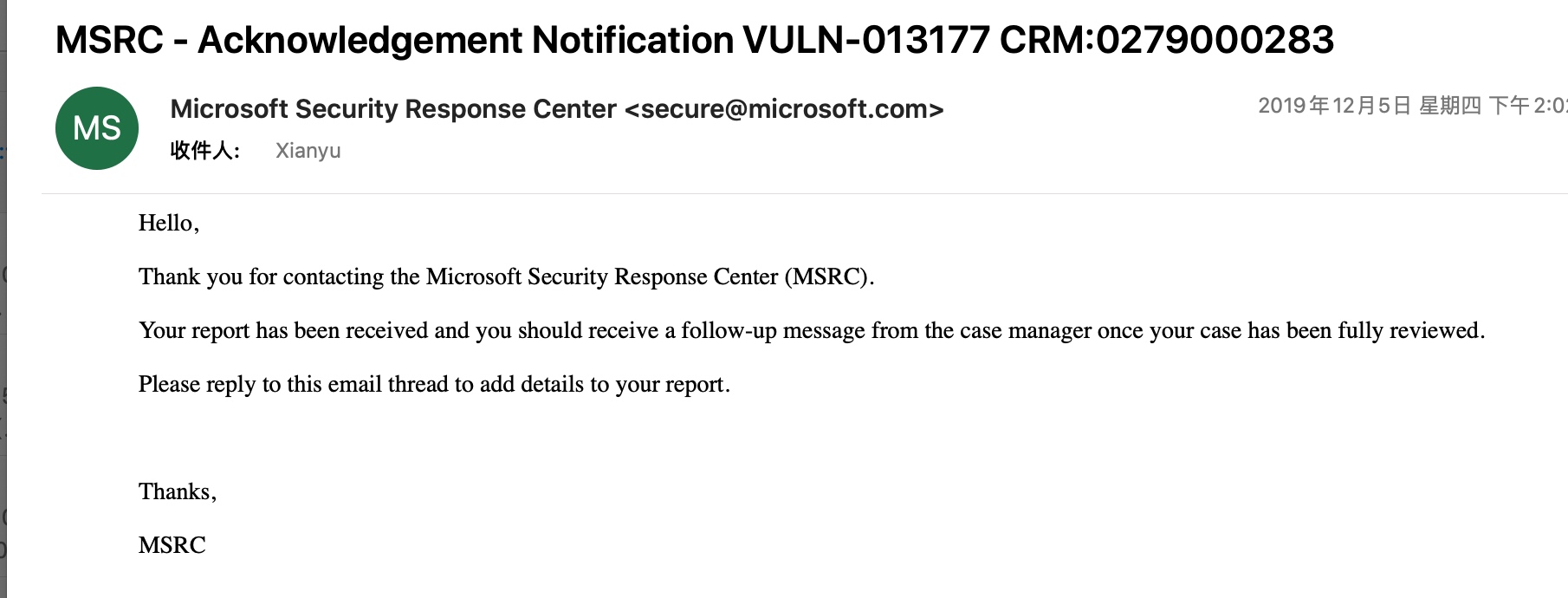Click the weekday text 星期四 in header
Image resolution: width=1568 pixels, height=598 pixels.
click(1449, 106)
